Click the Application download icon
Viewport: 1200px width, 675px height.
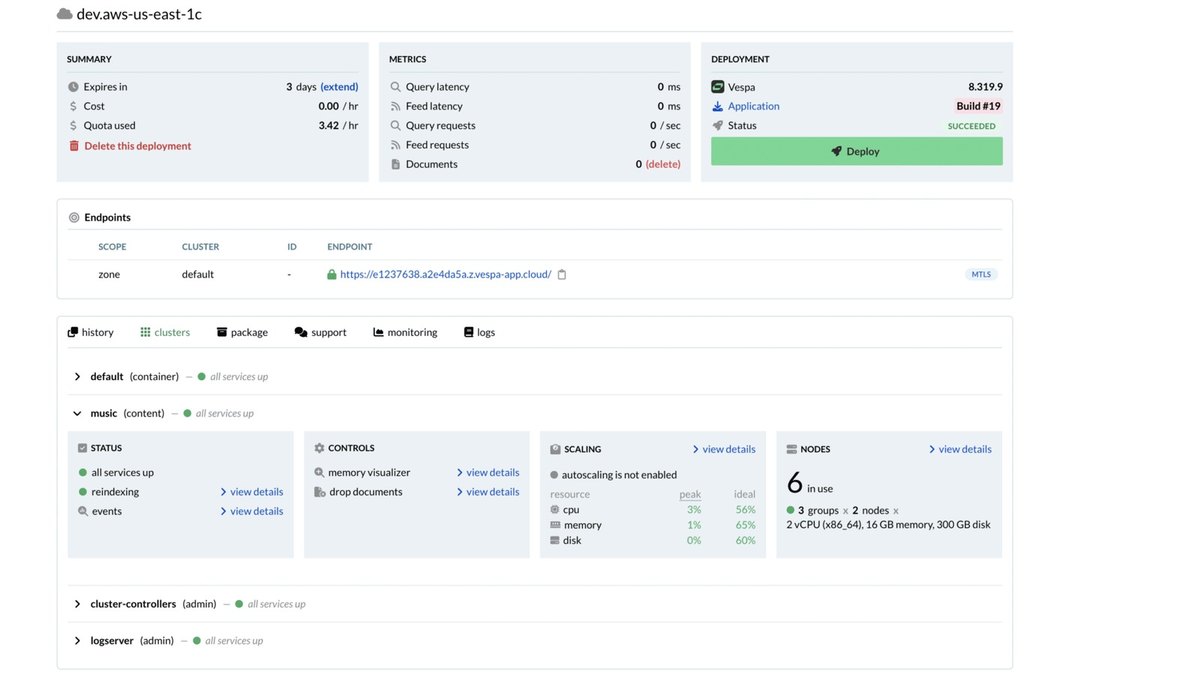pyautogui.click(x=717, y=106)
